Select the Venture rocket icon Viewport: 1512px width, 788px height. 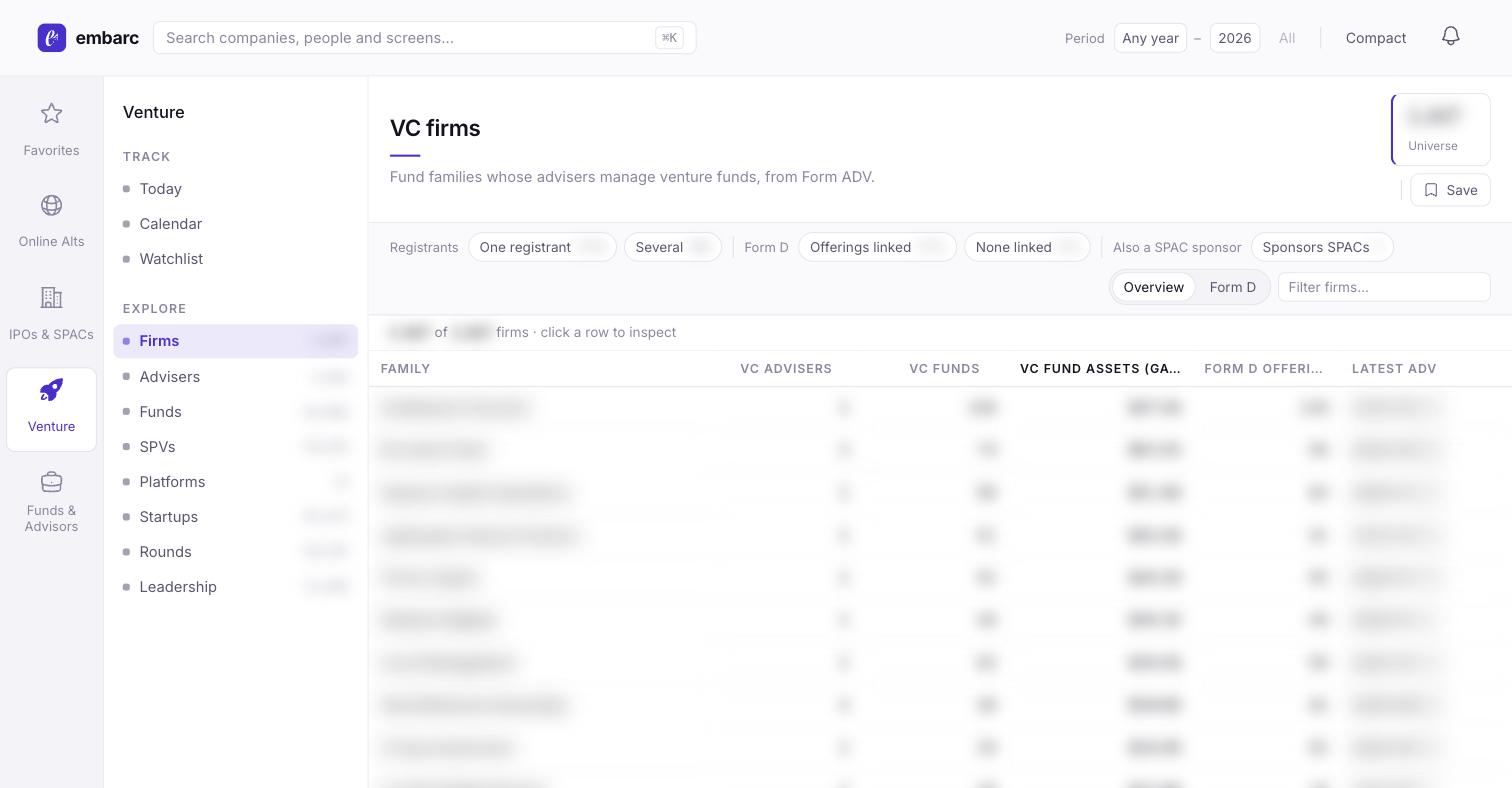[51, 390]
